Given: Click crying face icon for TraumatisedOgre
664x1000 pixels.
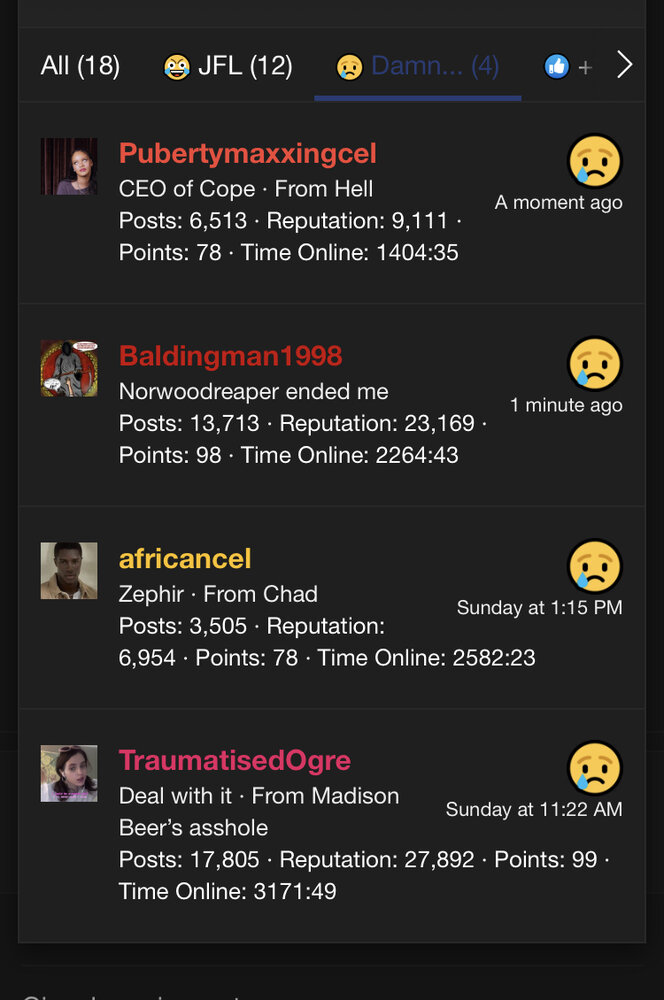Looking at the screenshot, I should (595, 768).
